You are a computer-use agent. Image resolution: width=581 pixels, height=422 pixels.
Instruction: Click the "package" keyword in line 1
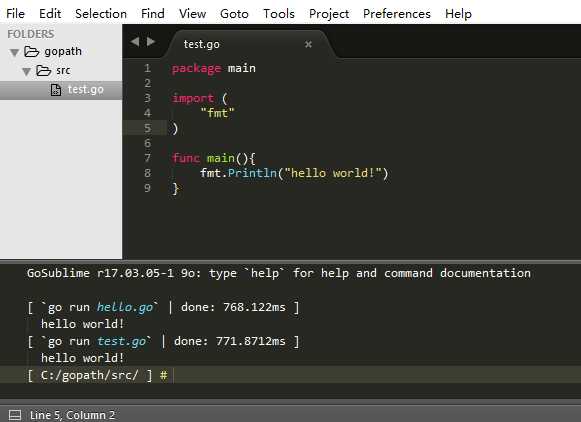click(x=196, y=69)
